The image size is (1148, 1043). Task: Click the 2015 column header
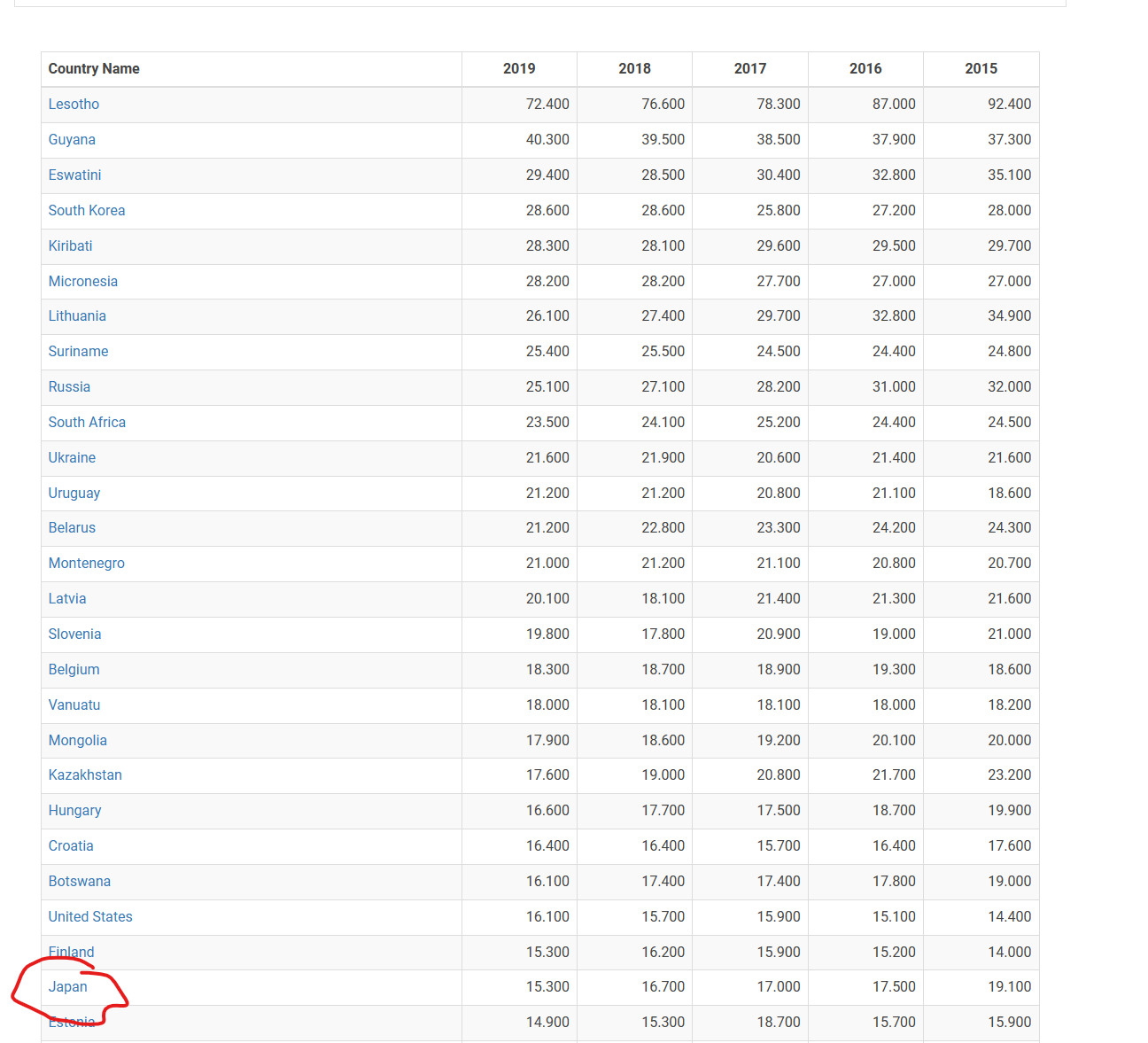[981, 68]
